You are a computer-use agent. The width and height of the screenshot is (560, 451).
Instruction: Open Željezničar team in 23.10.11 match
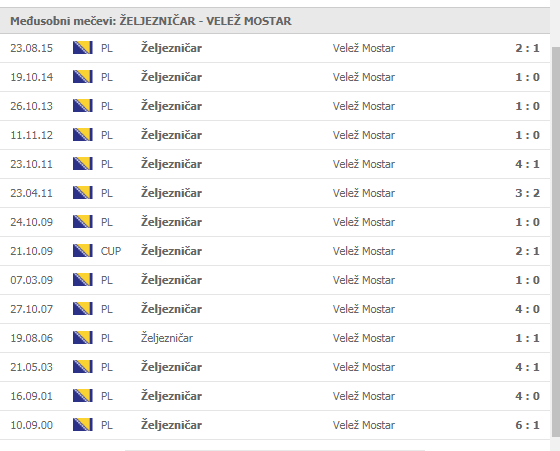(x=171, y=164)
